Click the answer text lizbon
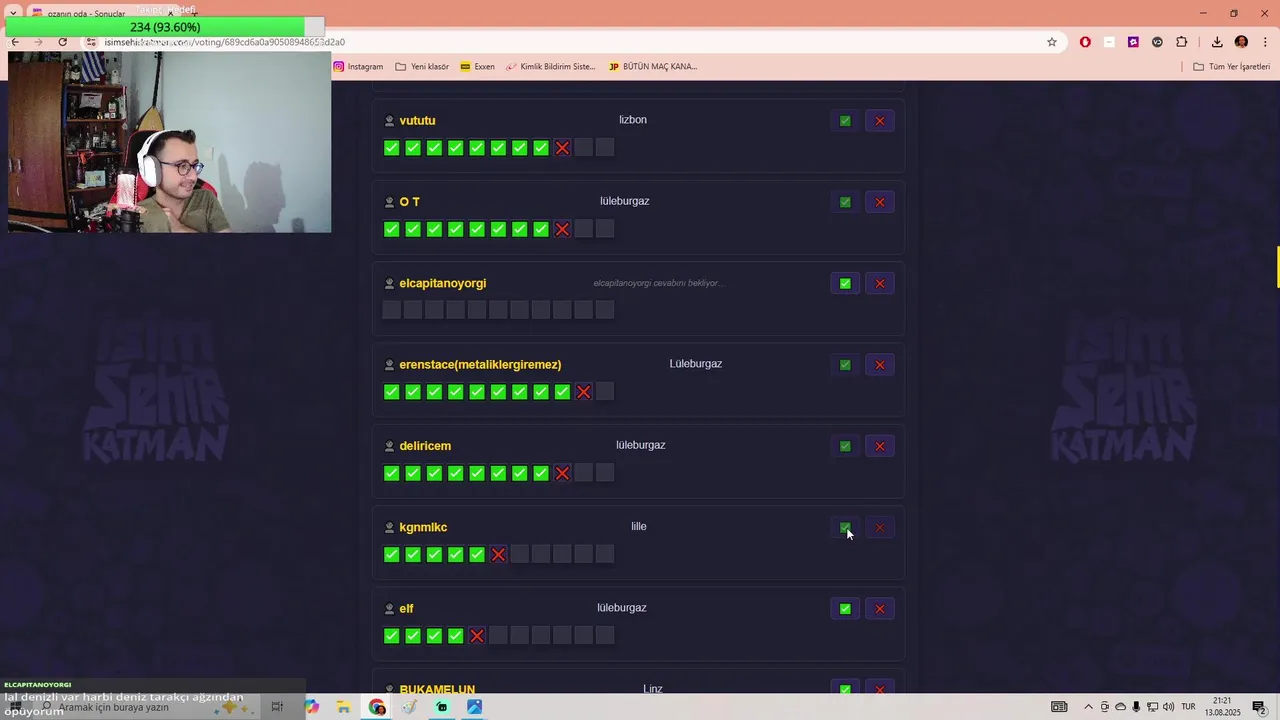Screen dimensions: 1280x720 click(x=633, y=120)
